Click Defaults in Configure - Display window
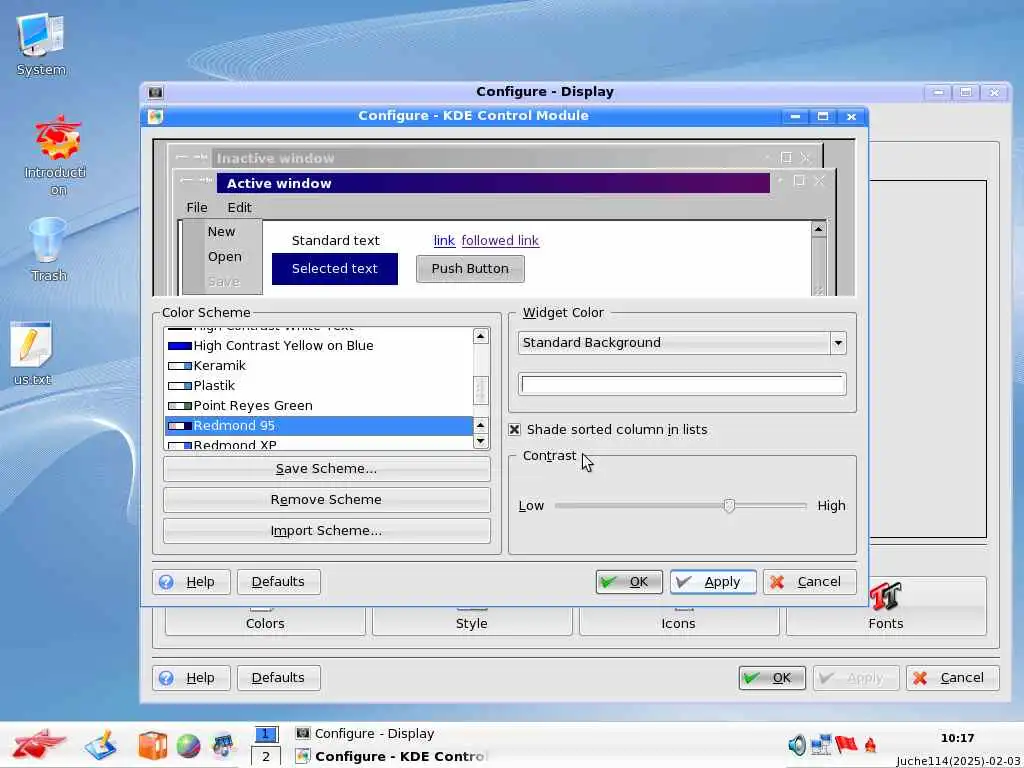 point(278,678)
